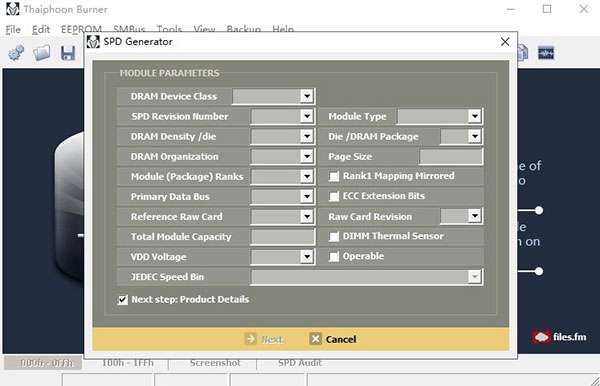Open the File menu

pyautogui.click(x=13, y=29)
